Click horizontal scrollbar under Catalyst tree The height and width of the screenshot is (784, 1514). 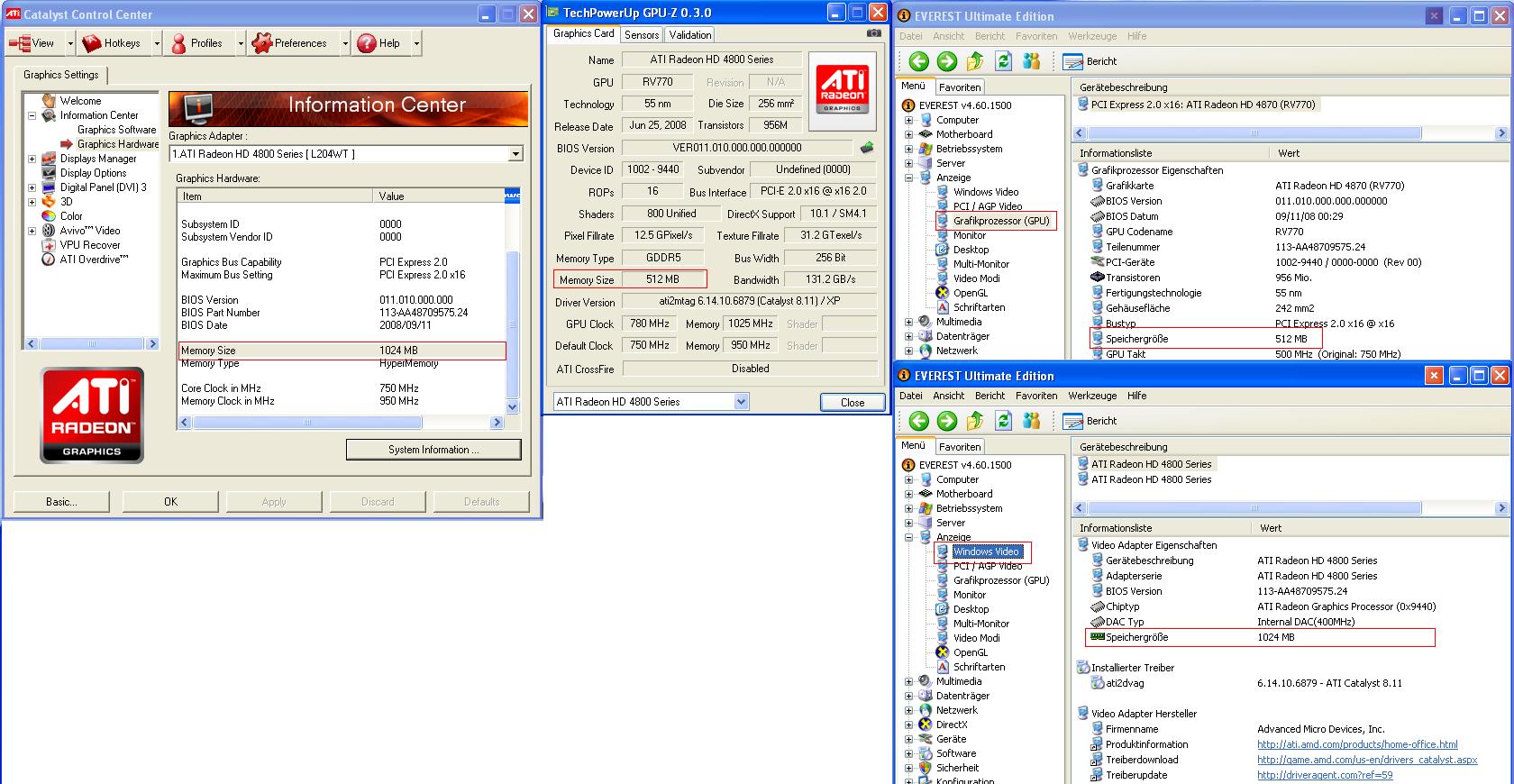tap(91, 343)
